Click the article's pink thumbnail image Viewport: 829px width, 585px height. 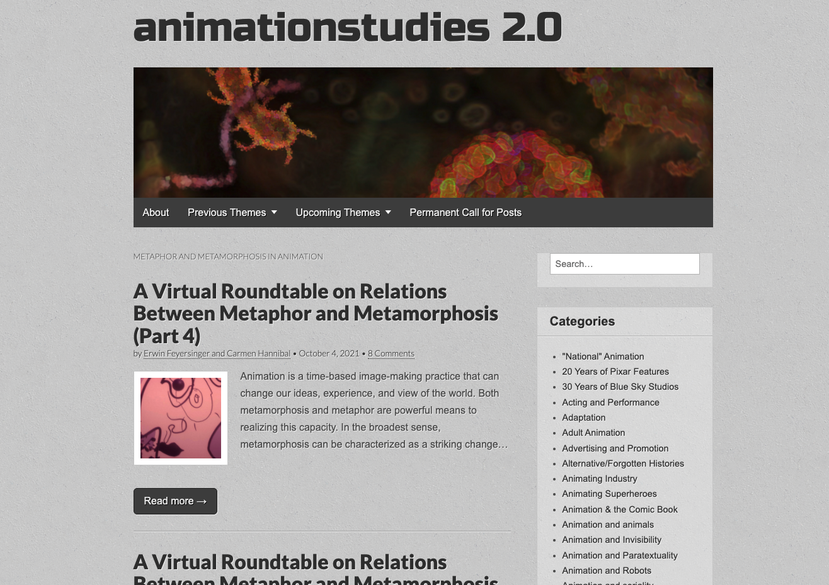coord(180,417)
